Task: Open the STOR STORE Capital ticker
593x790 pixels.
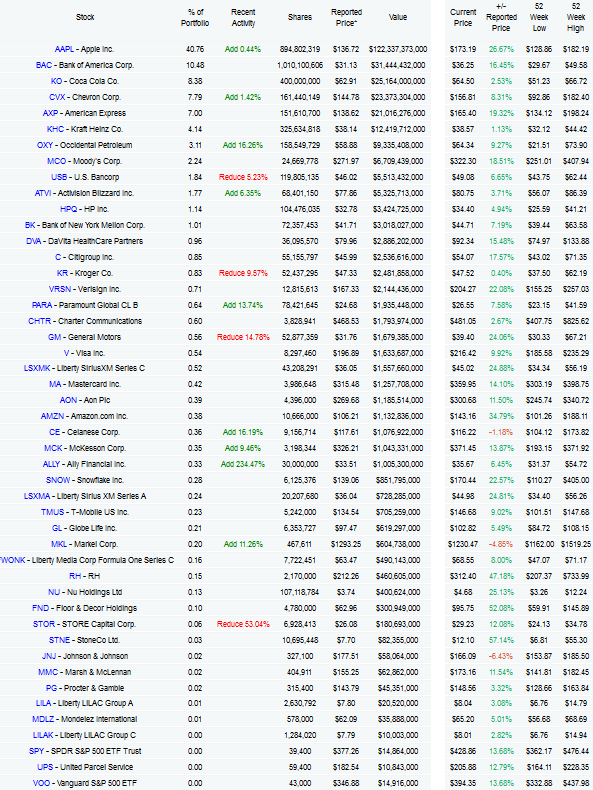Action: 44,624
